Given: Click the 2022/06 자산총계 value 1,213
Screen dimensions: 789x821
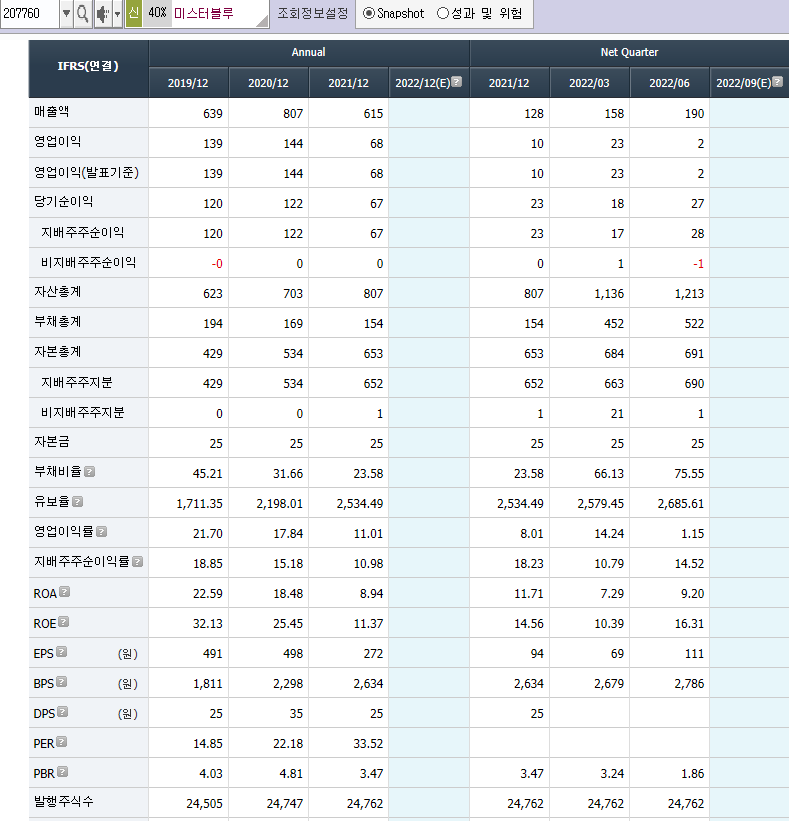Looking at the screenshot, I should pos(689,294).
